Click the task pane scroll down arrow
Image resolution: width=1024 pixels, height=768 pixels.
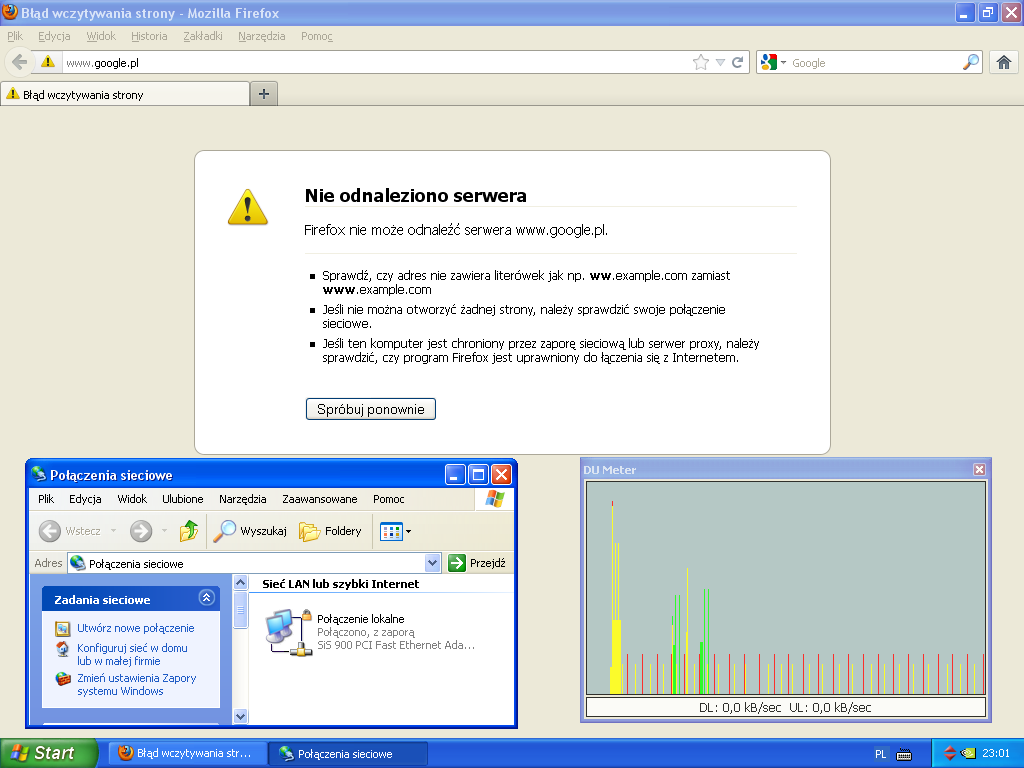click(240, 716)
